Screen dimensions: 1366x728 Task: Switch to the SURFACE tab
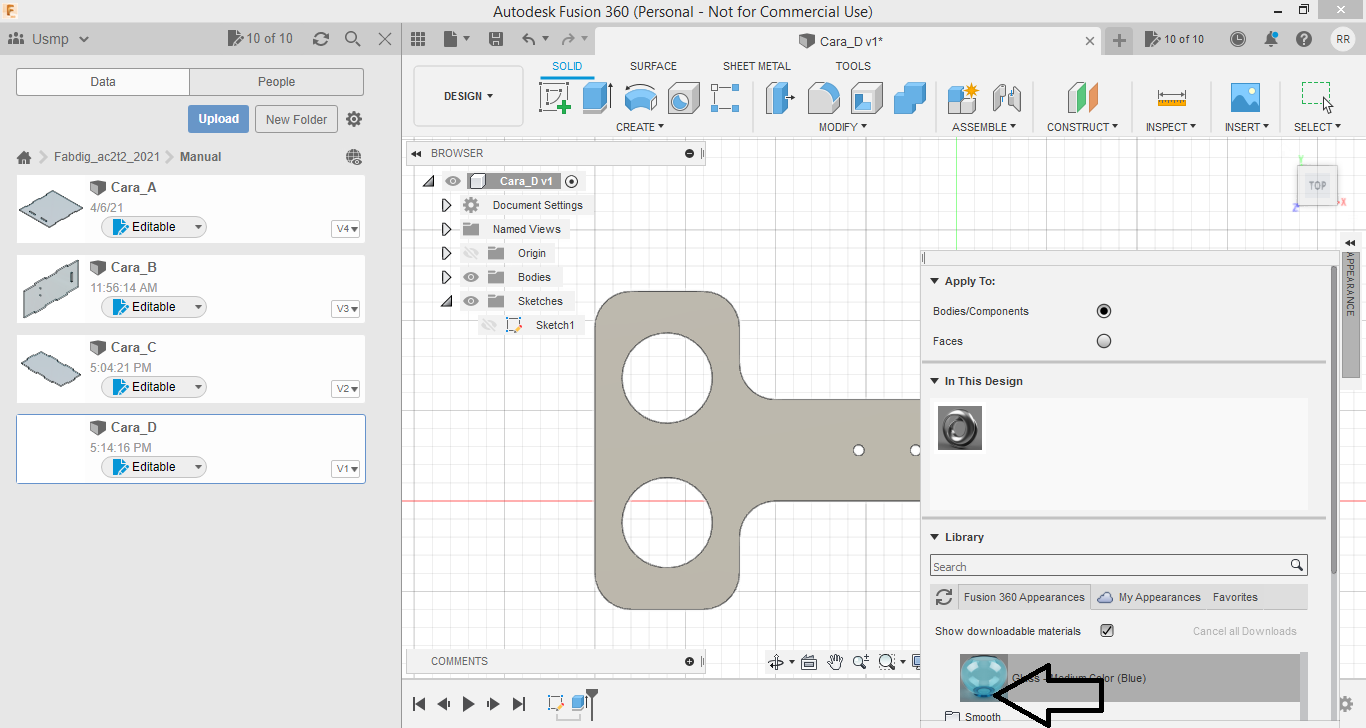click(653, 66)
